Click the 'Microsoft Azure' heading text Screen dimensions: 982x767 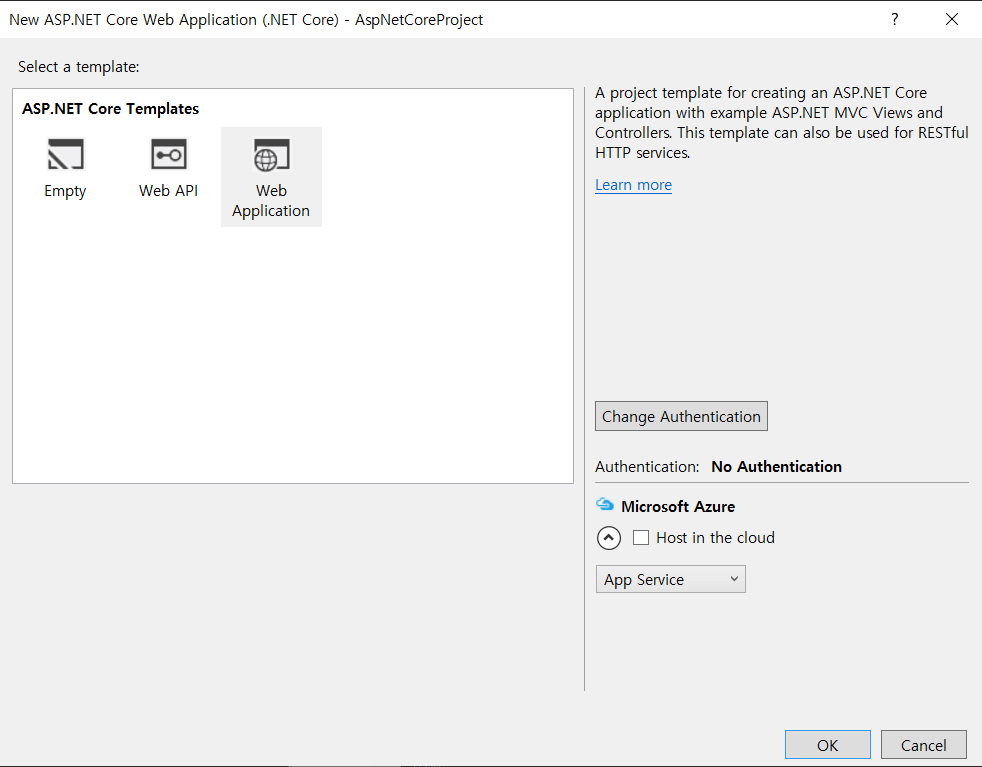point(678,506)
